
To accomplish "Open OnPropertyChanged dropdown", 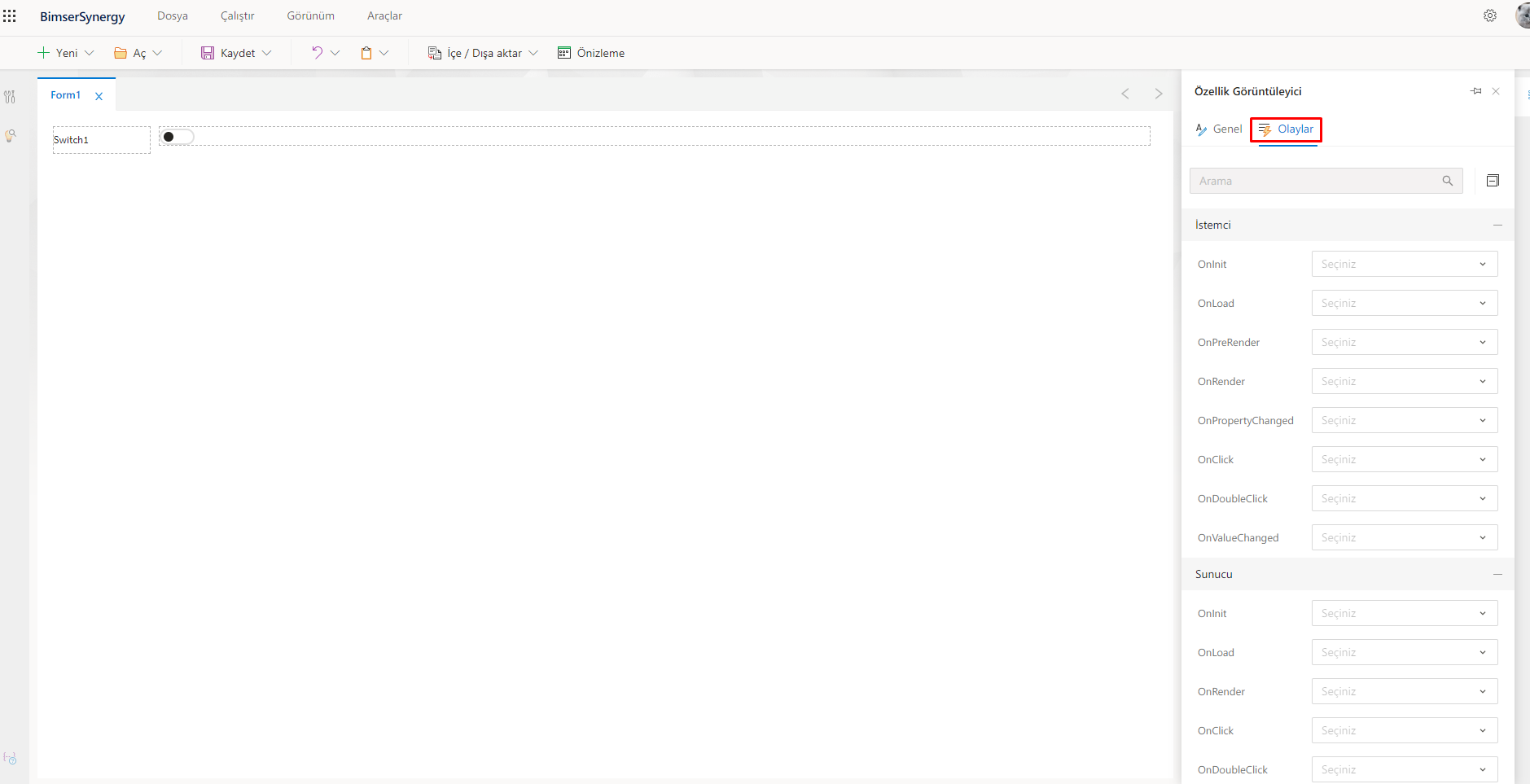I will (1405, 420).
